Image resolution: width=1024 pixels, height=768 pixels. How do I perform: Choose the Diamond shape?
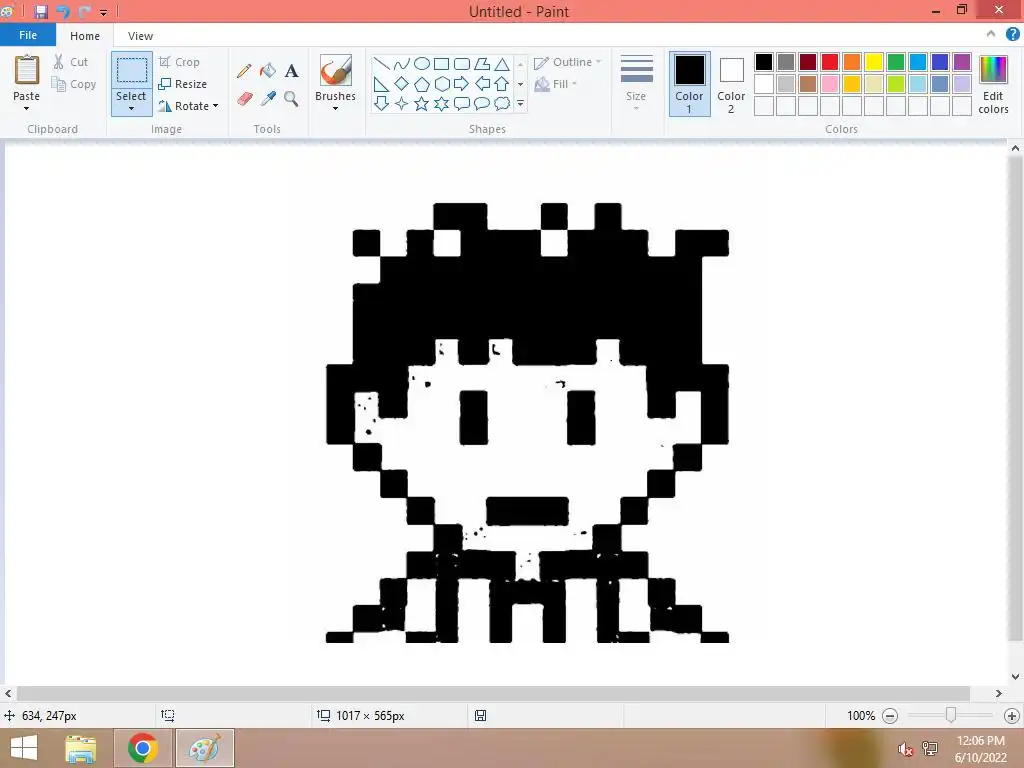pos(402,84)
